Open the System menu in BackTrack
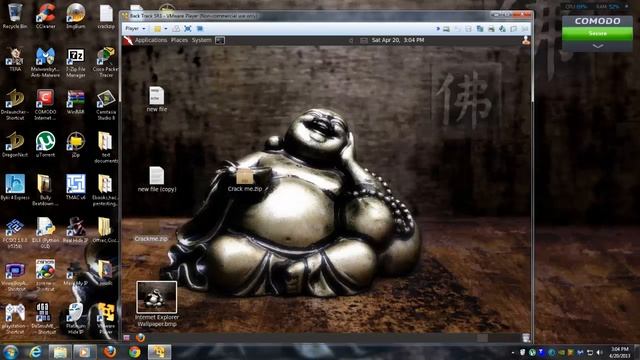 [x=202, y=40]
